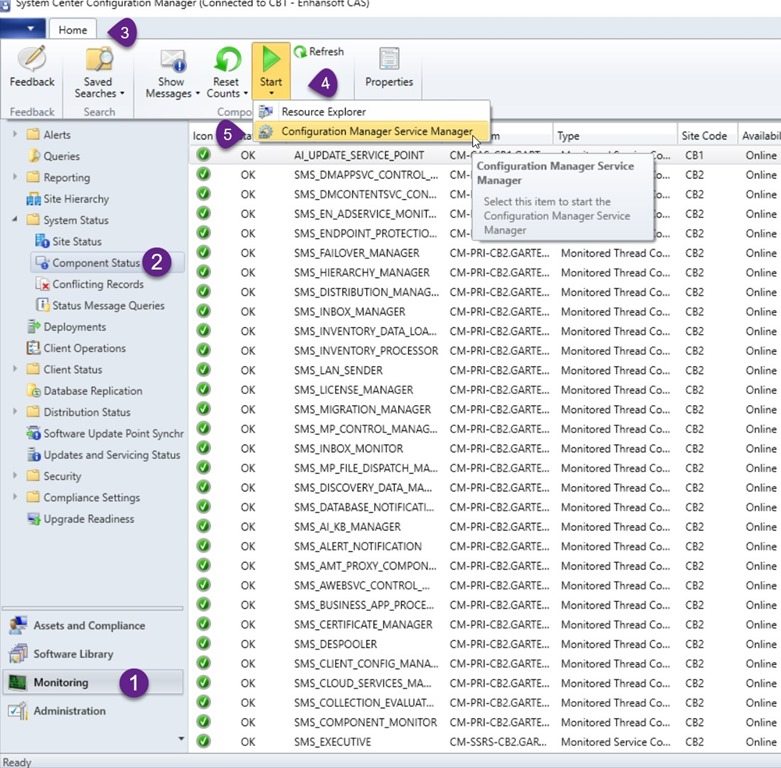
Task: Open the Properties ribbon icon
Action: coord(389,62)
